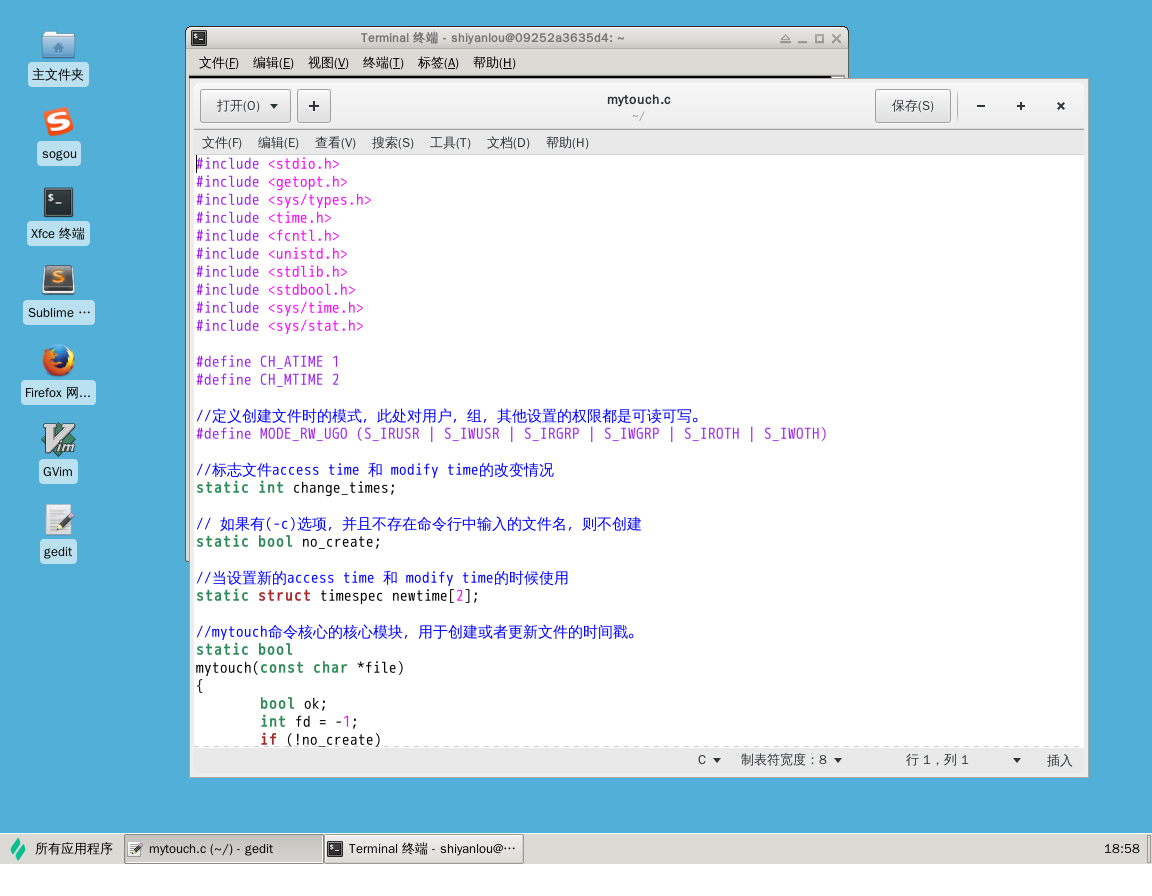This screenshot has height=896, width=1152.
Task: Open 行 1, 列 1 position dropdown
Action: [x=962, y=760]
